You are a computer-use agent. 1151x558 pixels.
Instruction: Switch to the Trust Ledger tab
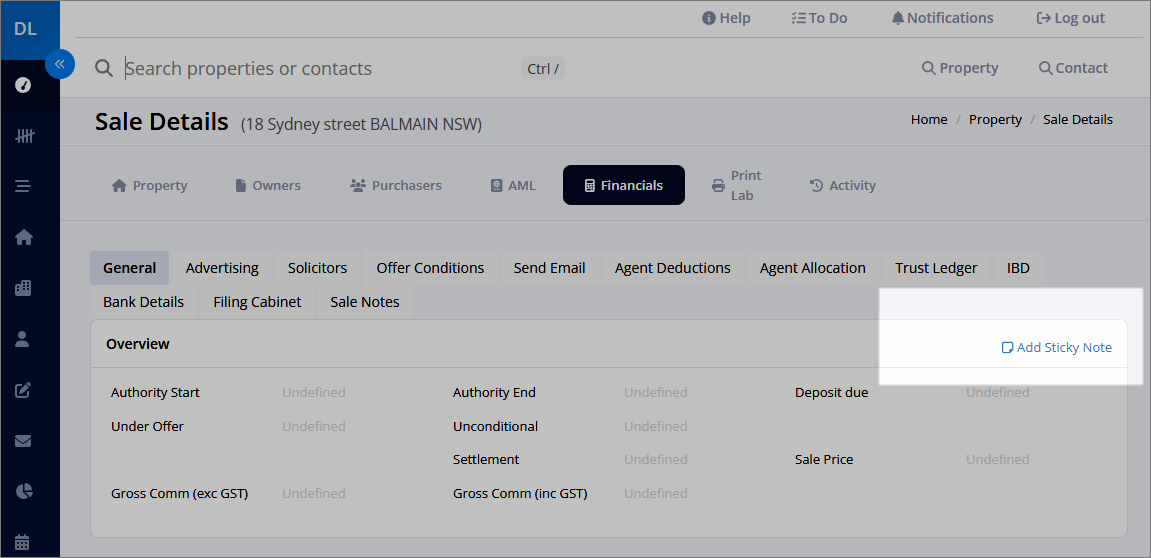click(x=936, y=268)
